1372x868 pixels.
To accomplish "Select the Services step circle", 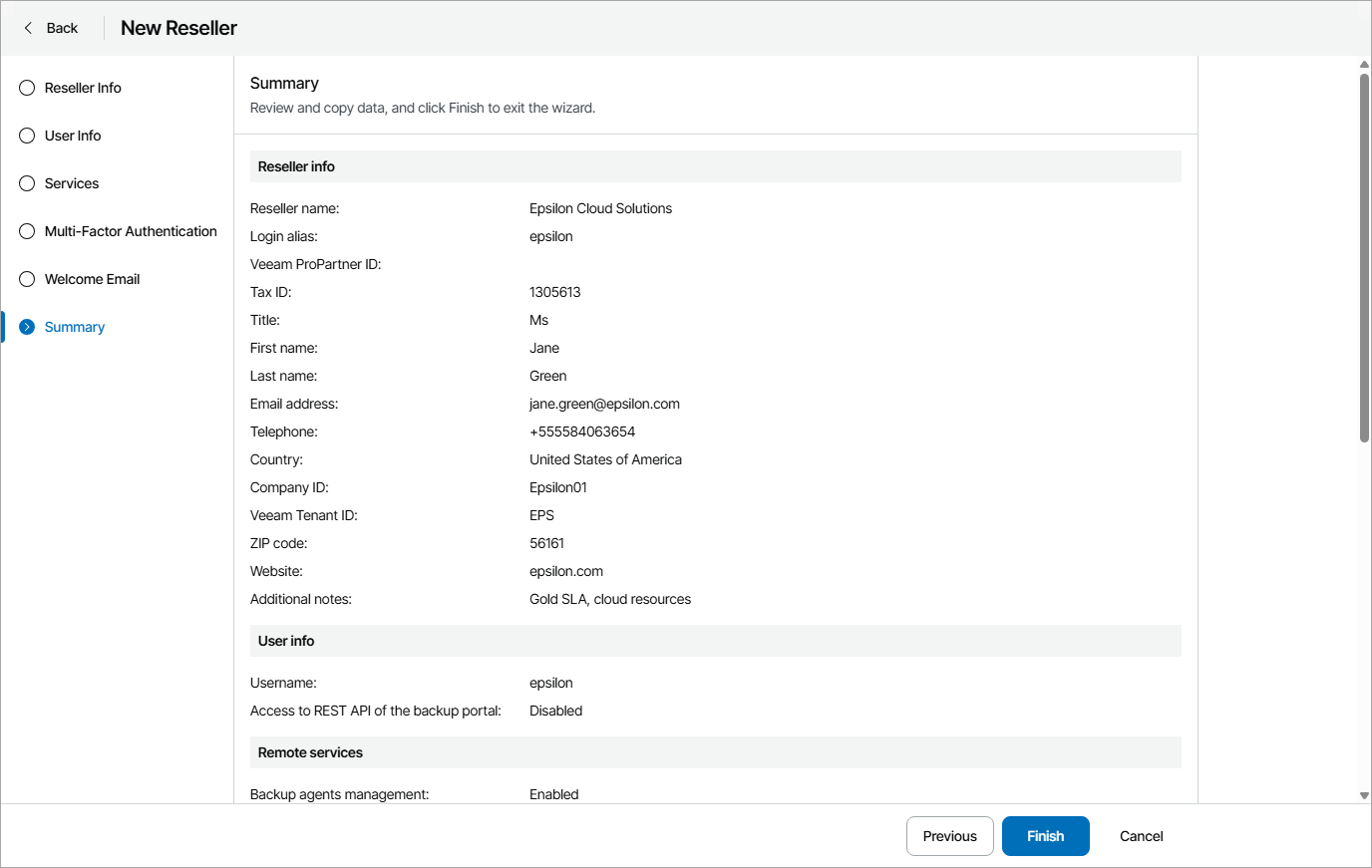I will pos(26,183).
